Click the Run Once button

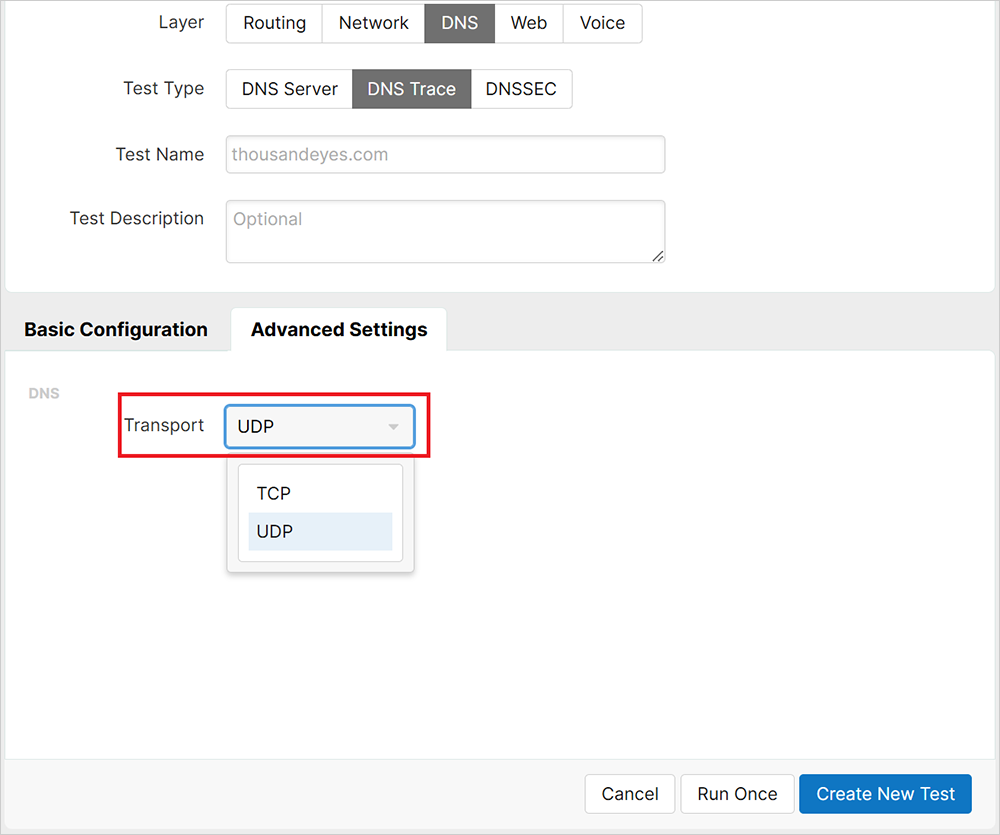click(737, 794)
